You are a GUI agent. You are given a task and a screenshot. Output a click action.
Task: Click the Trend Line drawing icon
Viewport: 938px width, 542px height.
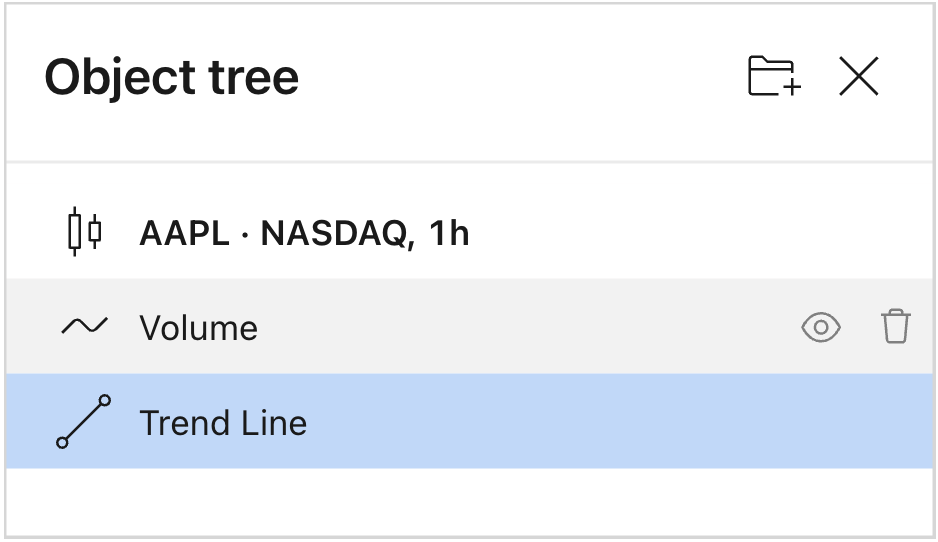(84, 421)
